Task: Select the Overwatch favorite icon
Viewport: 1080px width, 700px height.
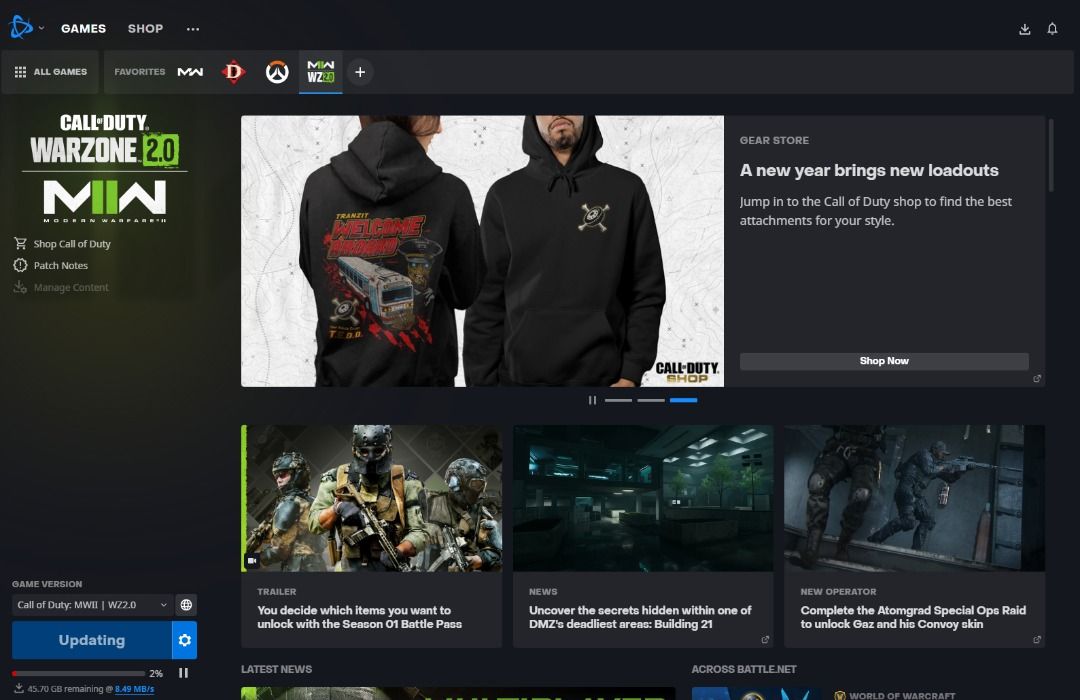Action: (x=277, y=72)
